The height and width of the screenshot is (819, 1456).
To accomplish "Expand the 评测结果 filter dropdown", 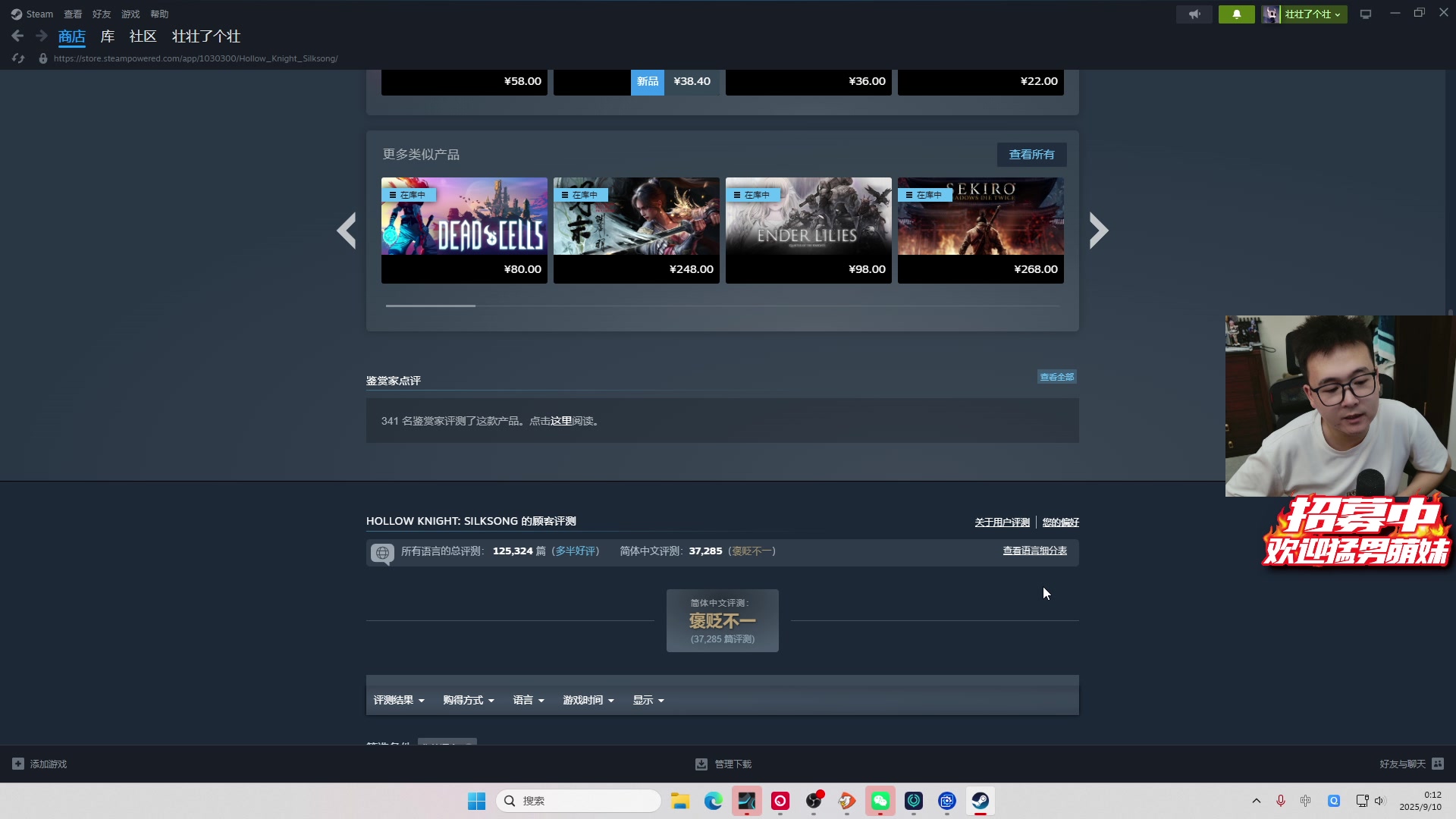I will tap(399, 701).
